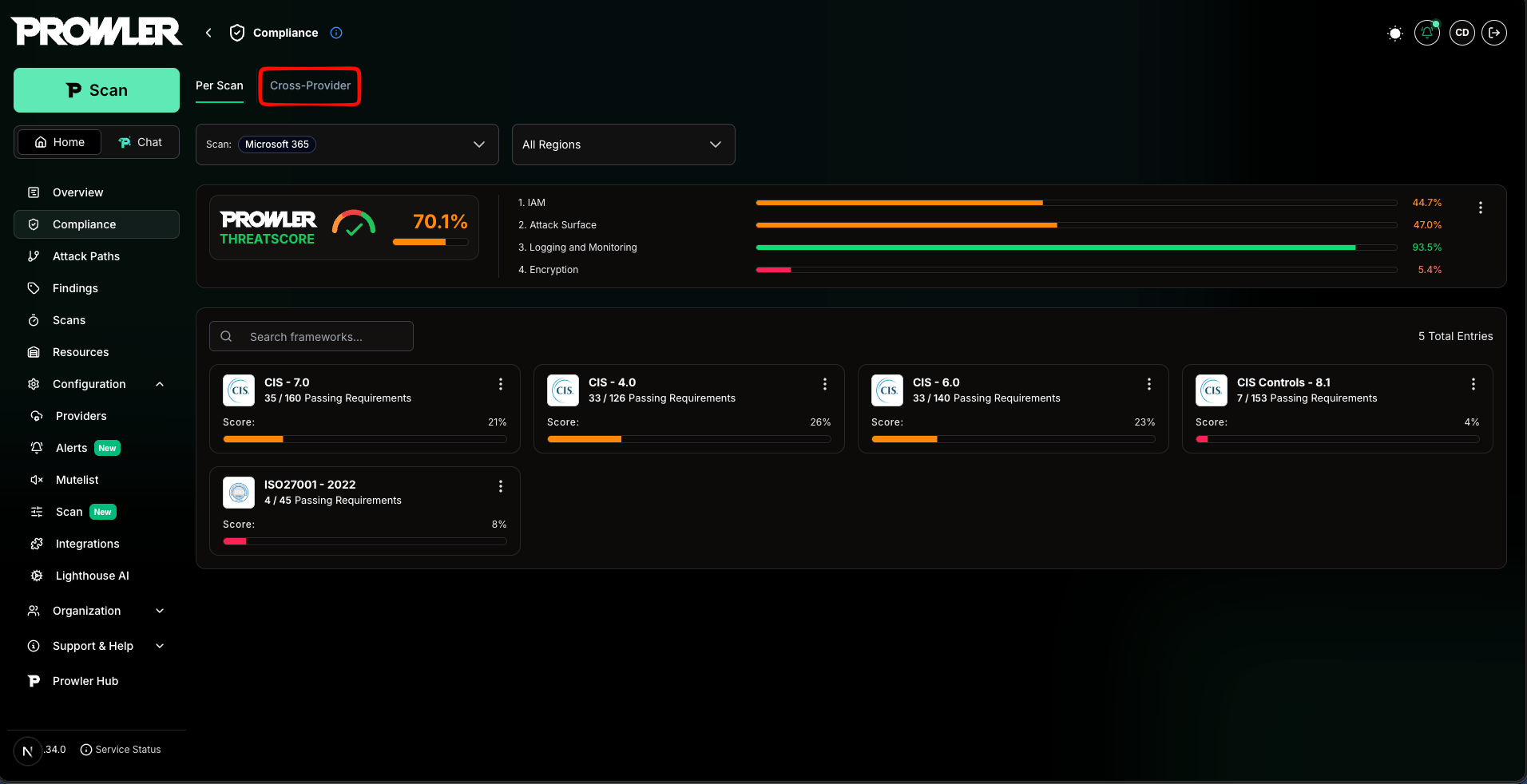This screenshot has height=784, width=1527.
Task: Click the Next.js N badge
Action: [28, 750]
